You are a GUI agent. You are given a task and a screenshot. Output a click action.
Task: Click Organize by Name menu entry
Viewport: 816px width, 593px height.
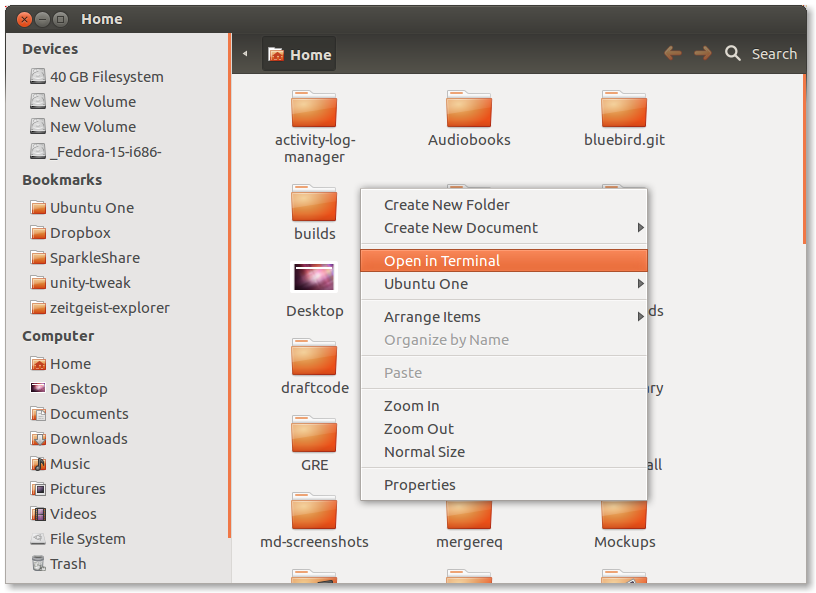[504, 339]
